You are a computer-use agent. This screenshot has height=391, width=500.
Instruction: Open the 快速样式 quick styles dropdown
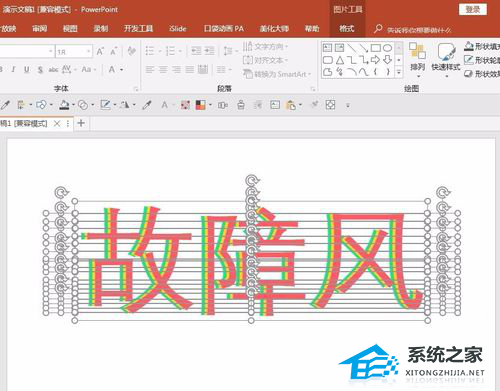click(x=446, y=59)
